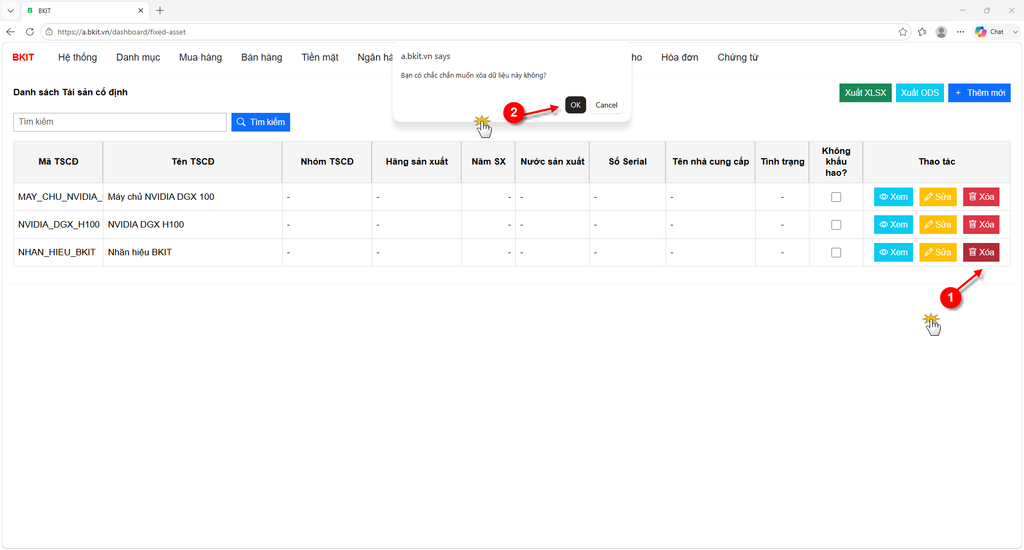
Task: Open Copilot Chat in the toolbar
Action: pyautogui.click(x=989, y=31)
